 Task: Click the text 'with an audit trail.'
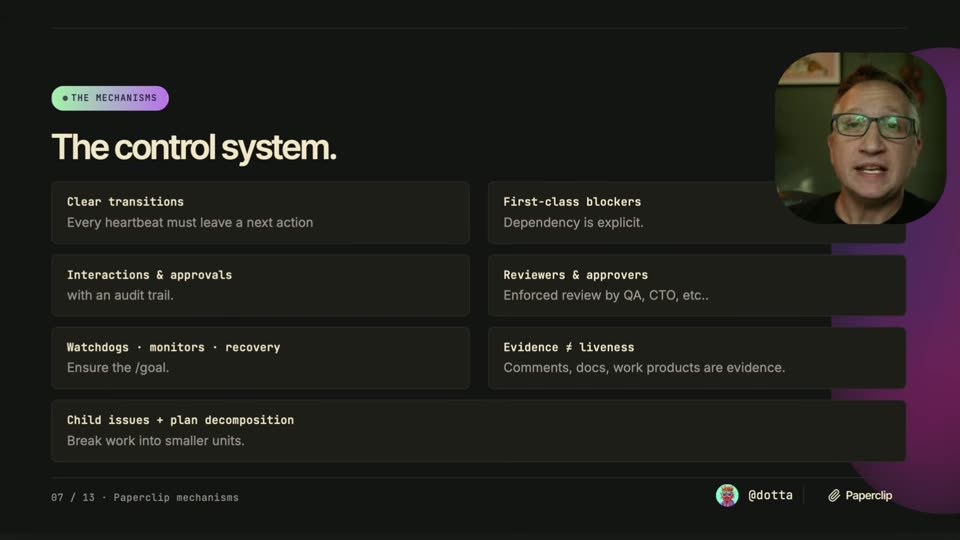[x=120, y=295]
